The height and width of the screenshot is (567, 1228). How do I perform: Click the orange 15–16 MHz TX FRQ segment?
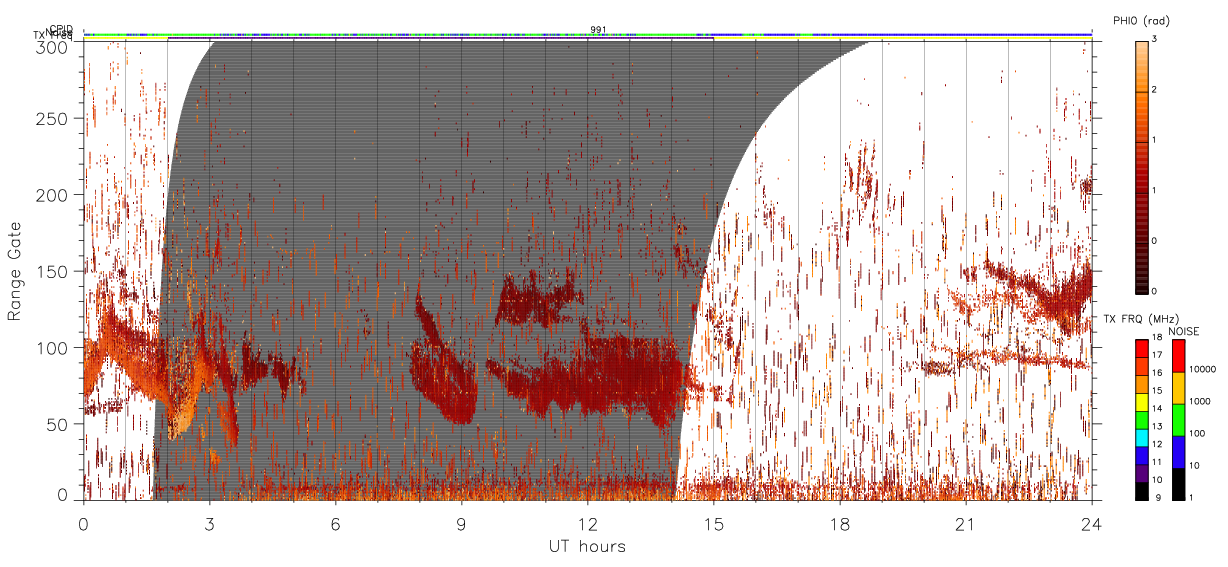tap(1141, 384)
